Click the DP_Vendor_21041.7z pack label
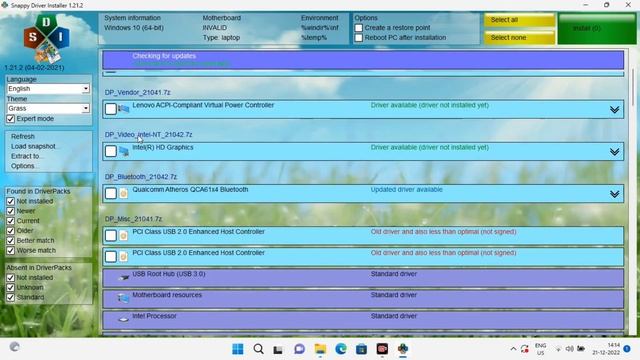 (138, 93)
